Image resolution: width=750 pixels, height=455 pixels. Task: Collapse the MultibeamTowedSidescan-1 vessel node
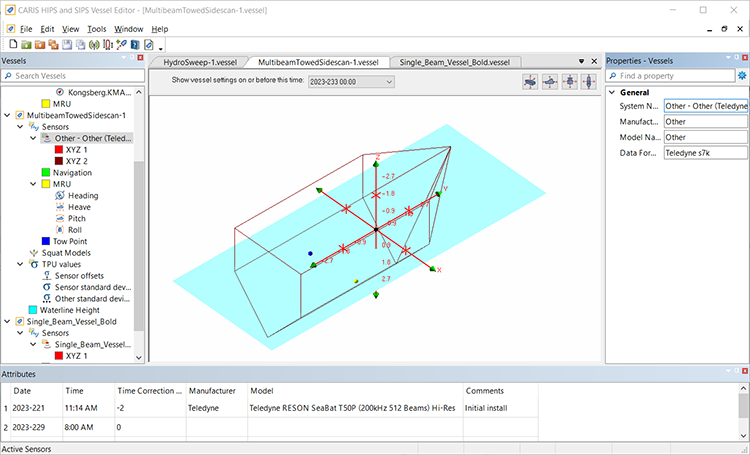click(x=8, y=115)
